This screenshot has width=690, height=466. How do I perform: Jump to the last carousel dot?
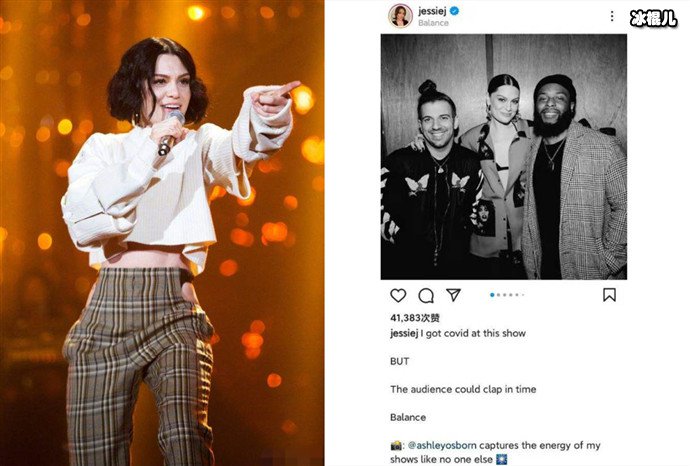click(x=523, y=295)
